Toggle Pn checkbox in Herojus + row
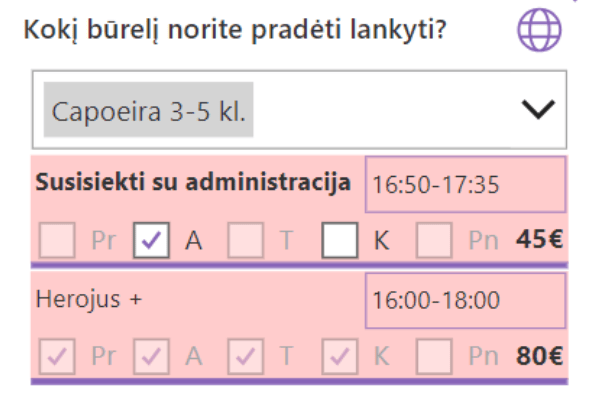This screenshot has width=598, height=399. 434,356
